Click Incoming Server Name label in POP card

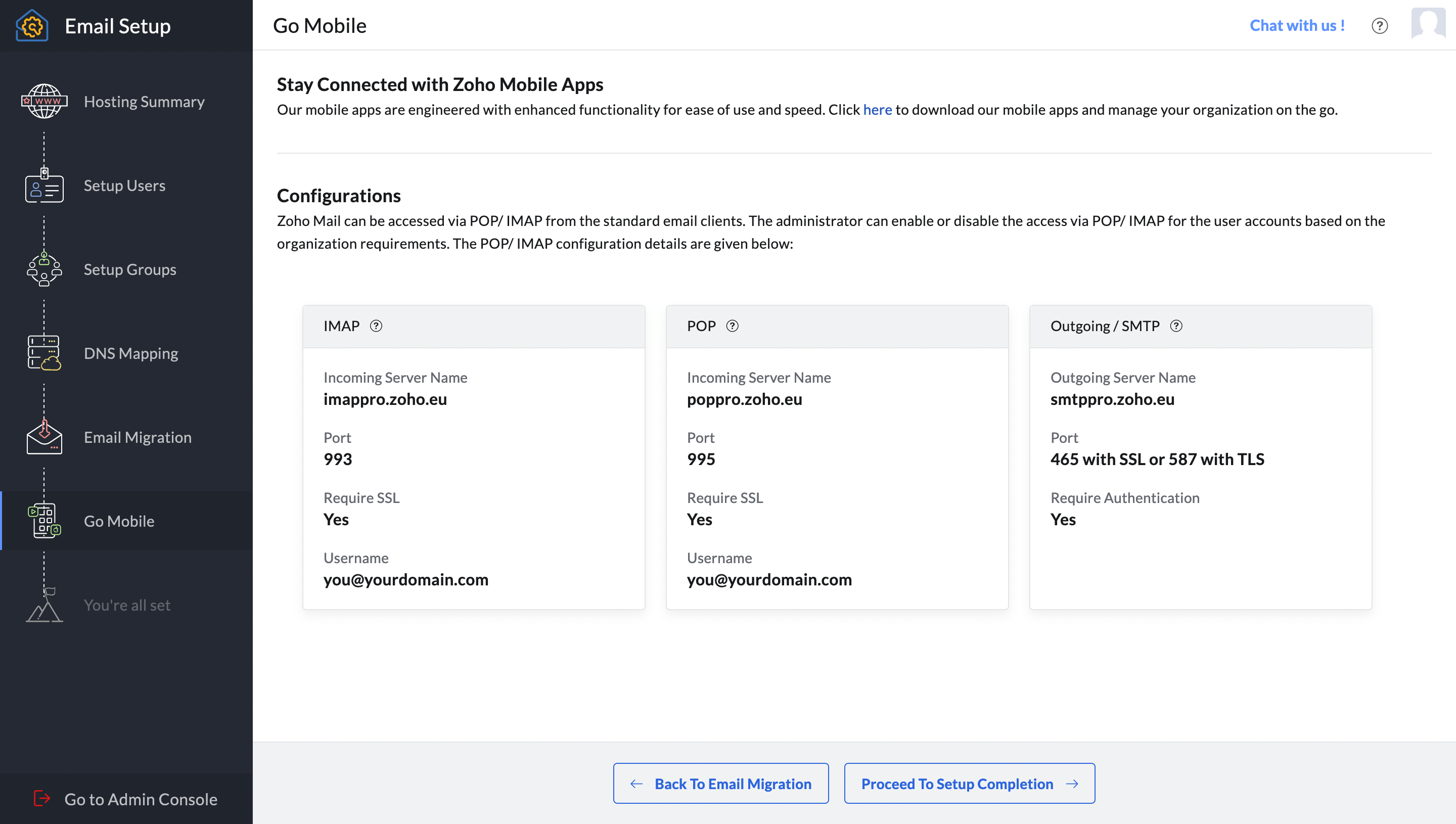(x=759, y=378)
